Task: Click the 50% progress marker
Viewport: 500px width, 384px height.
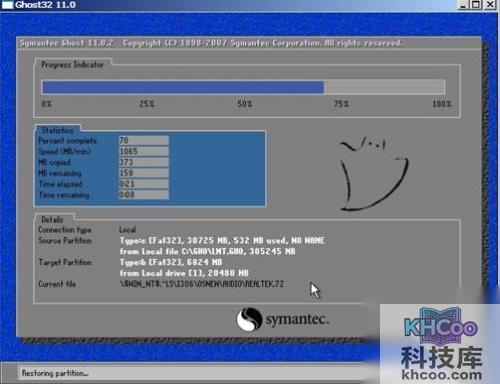Action: point(245,104)
